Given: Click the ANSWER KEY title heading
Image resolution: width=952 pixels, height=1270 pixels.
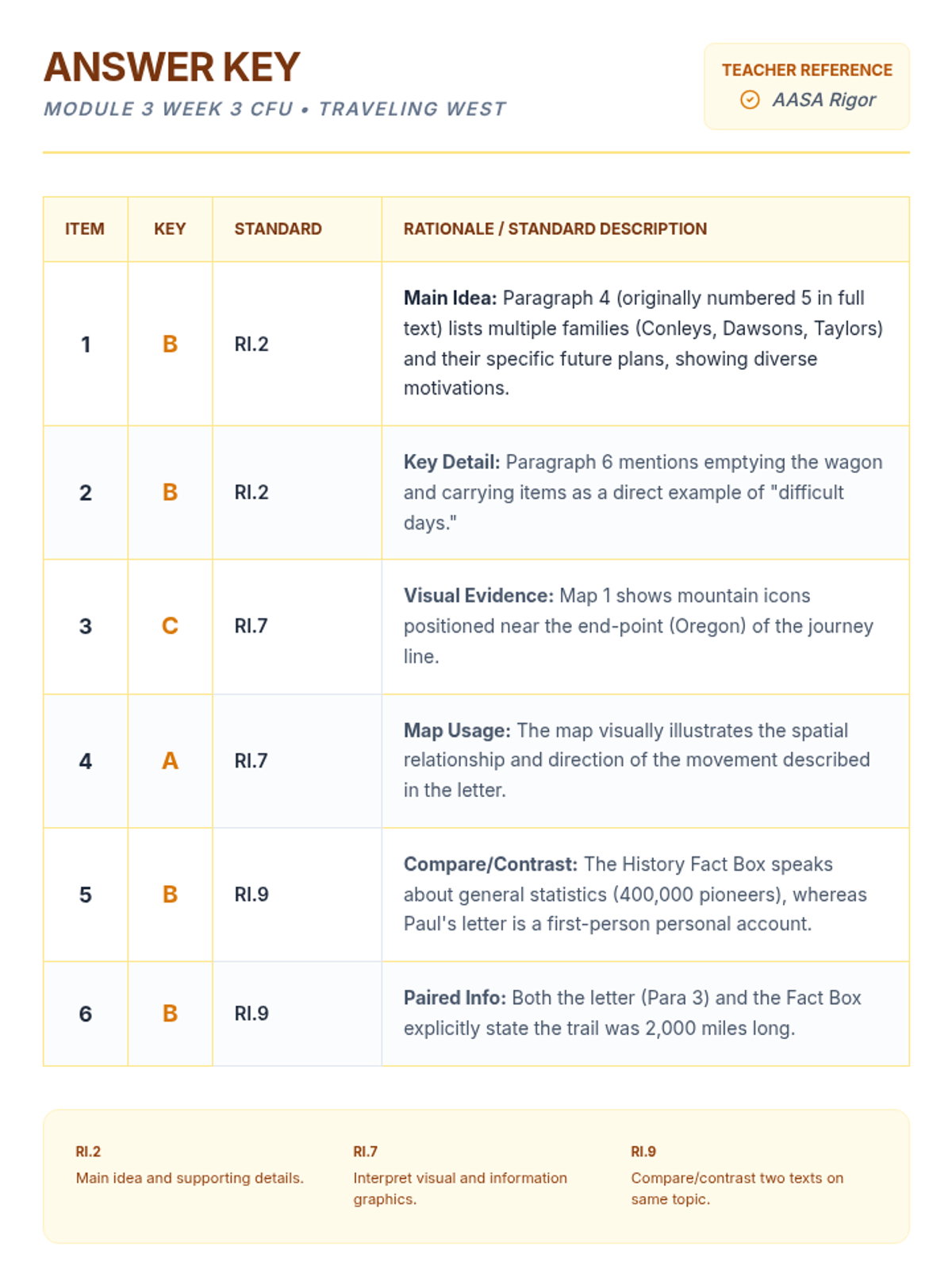Looking at the screenshot, I should 171,67.
